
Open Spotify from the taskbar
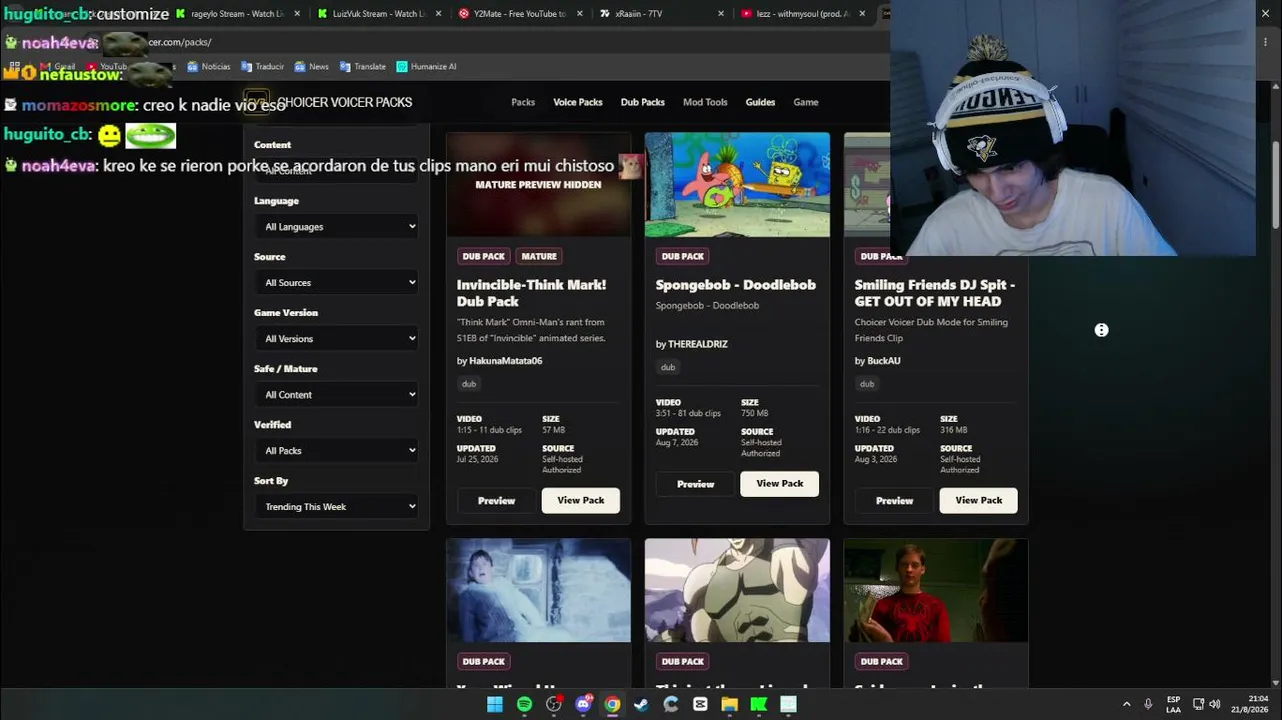524,704
